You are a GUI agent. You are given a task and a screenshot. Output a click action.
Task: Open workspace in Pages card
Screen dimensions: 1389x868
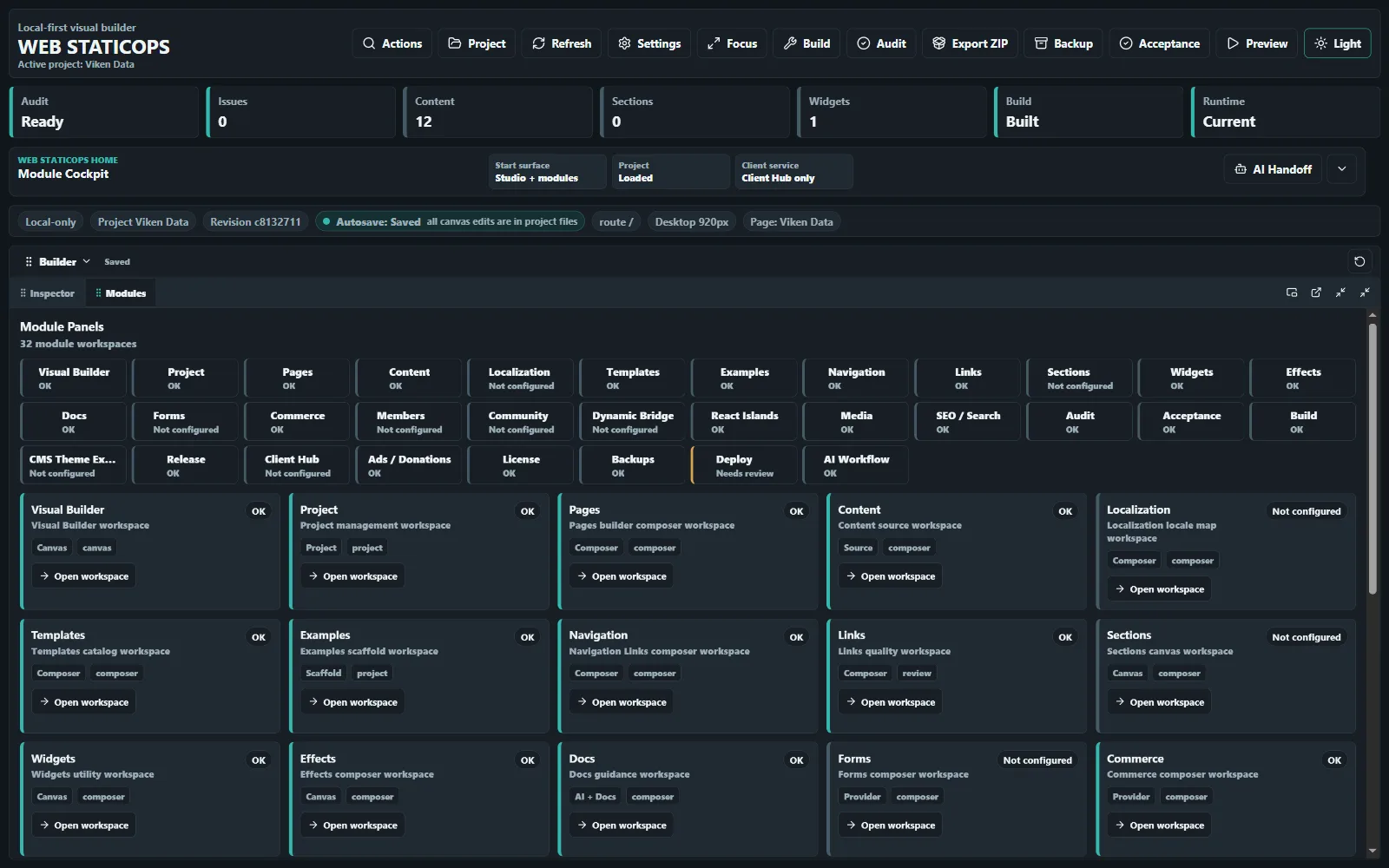click(x=622, y=576)
